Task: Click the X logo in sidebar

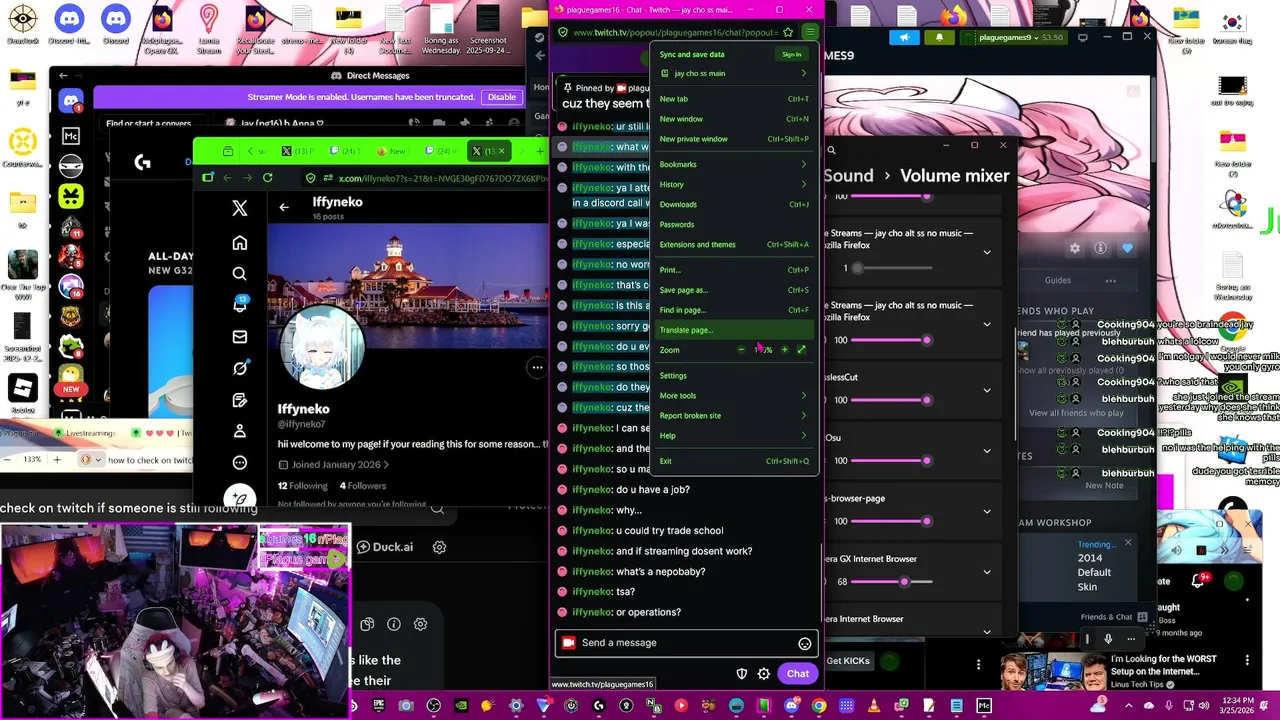Action: 240,208
